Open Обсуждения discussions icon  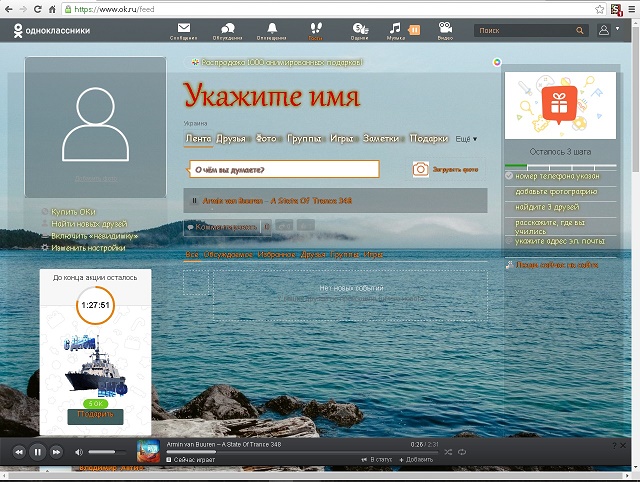(x=227, y=31)
